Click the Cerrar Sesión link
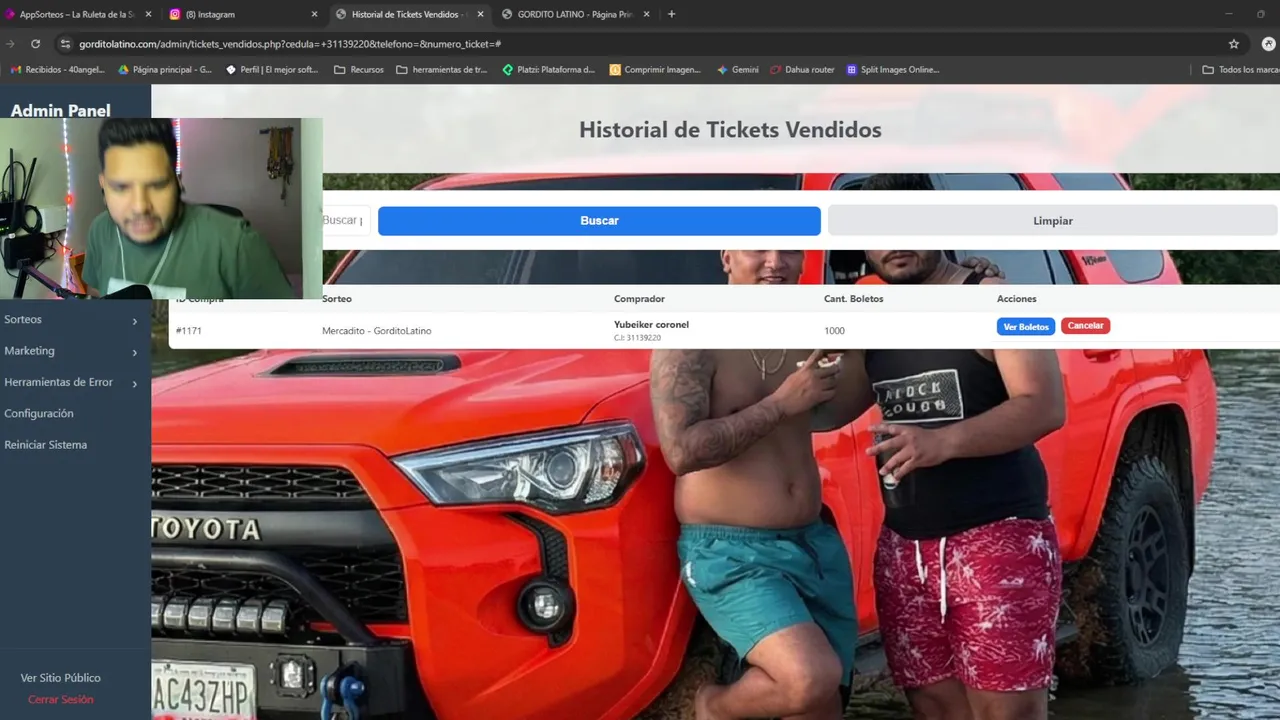The height and width of the screenshot is (720, 1280). (x=60, y=700)
